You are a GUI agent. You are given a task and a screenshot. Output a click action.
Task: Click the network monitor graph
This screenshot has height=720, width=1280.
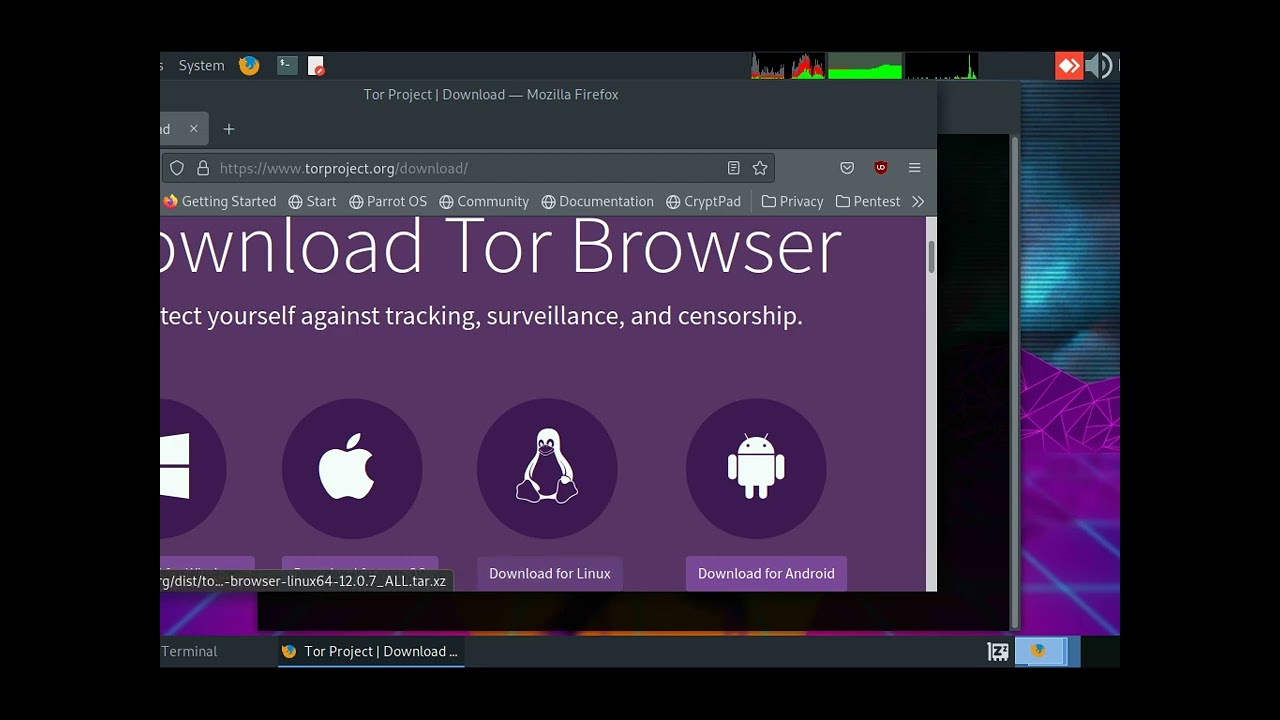(x=941, y=66)
